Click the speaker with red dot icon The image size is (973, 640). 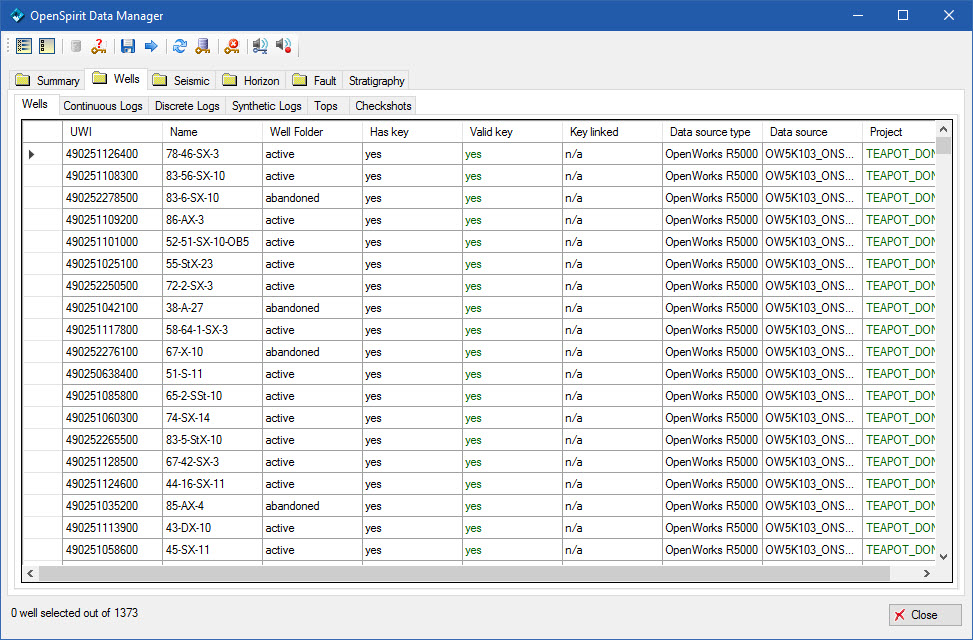[x=284, y=46]
